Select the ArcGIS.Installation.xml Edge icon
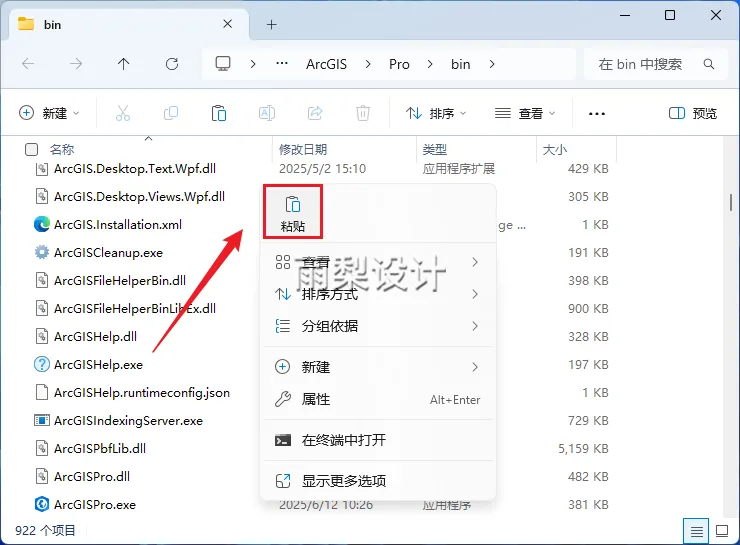Viewport: 740px width, 545px height. coord(42,224)
